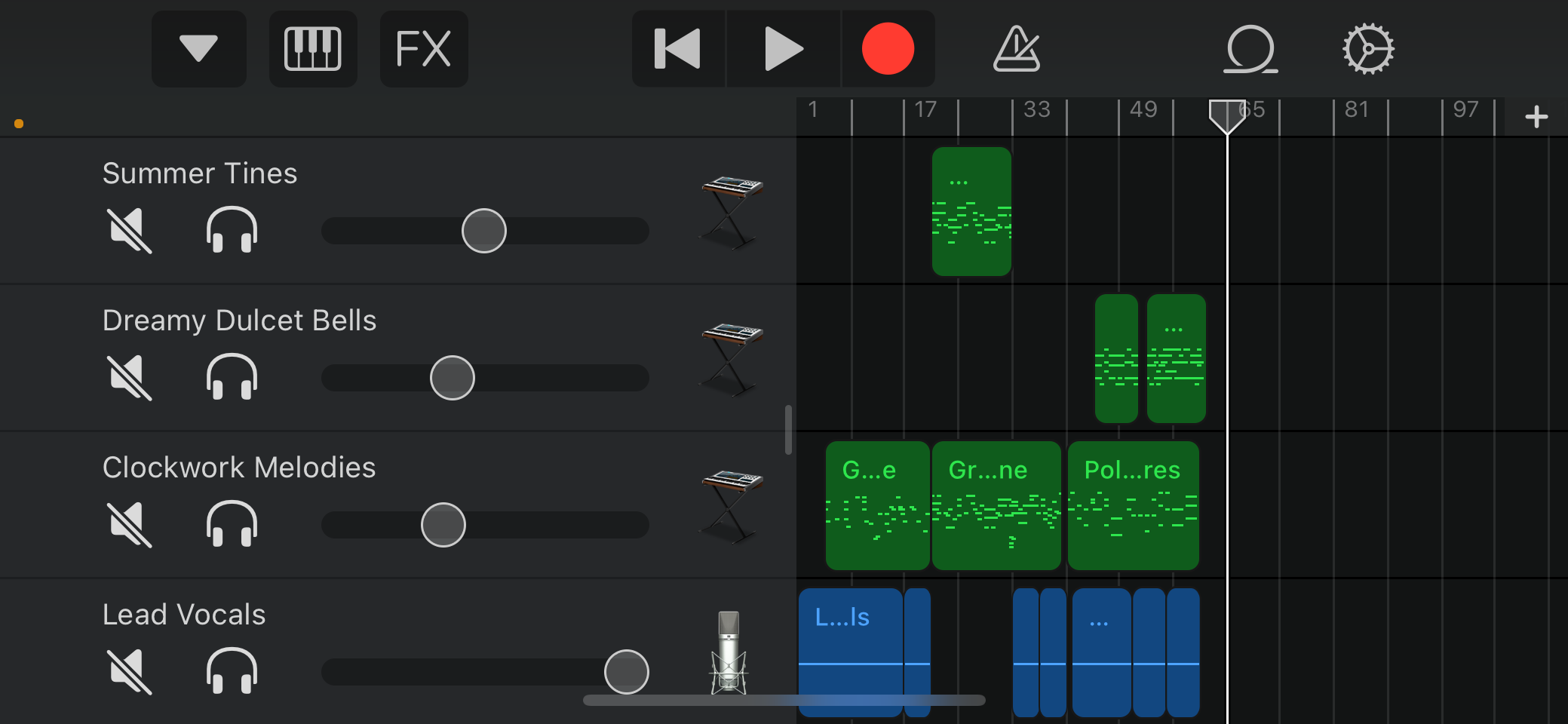Select the Clockwork Melodies track name
Viewport: 1568px width, 724px height.
click(x=239, y=468)
